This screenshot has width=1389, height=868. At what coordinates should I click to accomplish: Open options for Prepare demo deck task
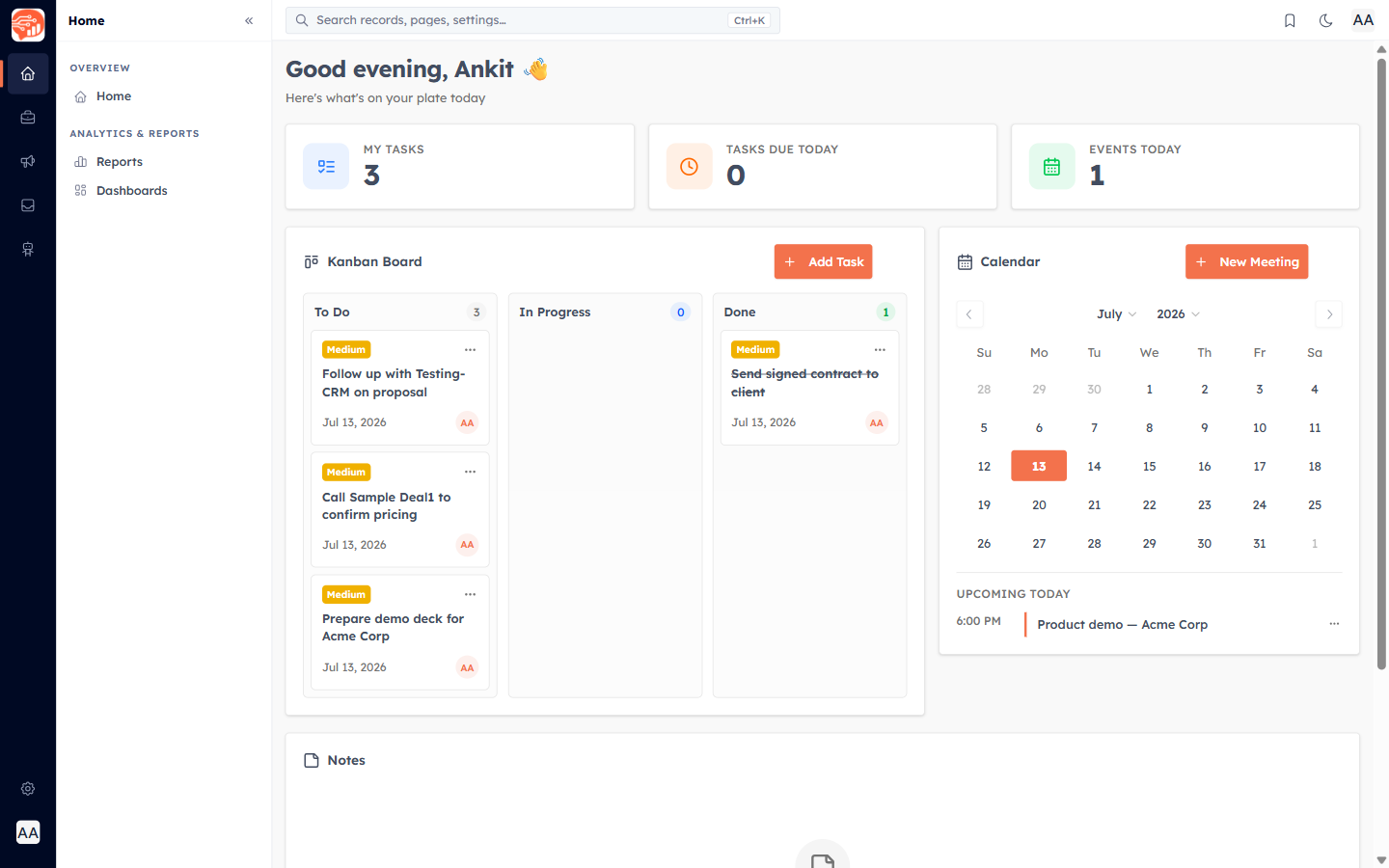pyautogui.click(x=470, y=594)
